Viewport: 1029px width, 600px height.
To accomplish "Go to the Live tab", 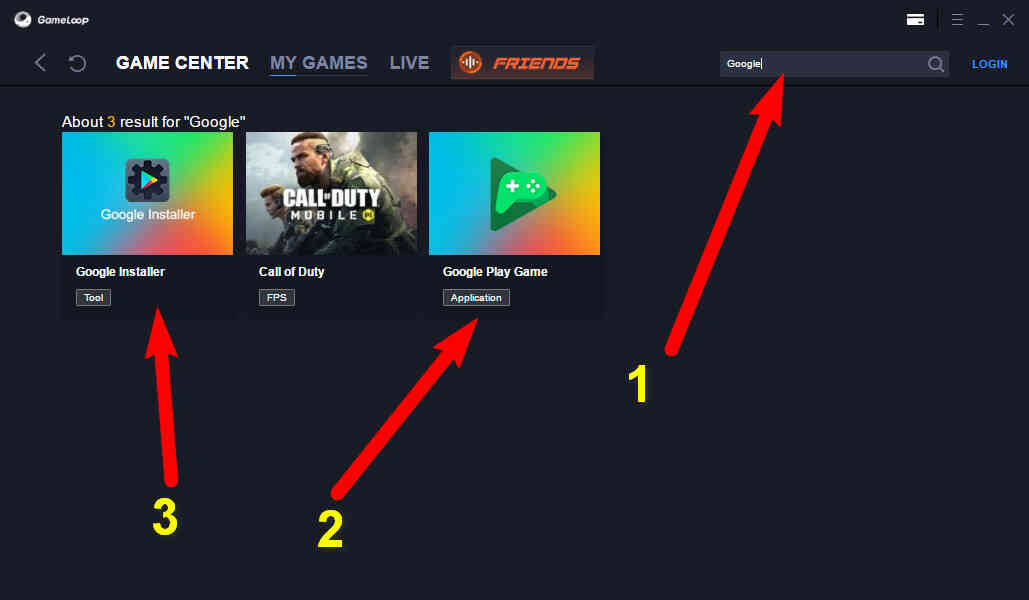I will point(410,63).
